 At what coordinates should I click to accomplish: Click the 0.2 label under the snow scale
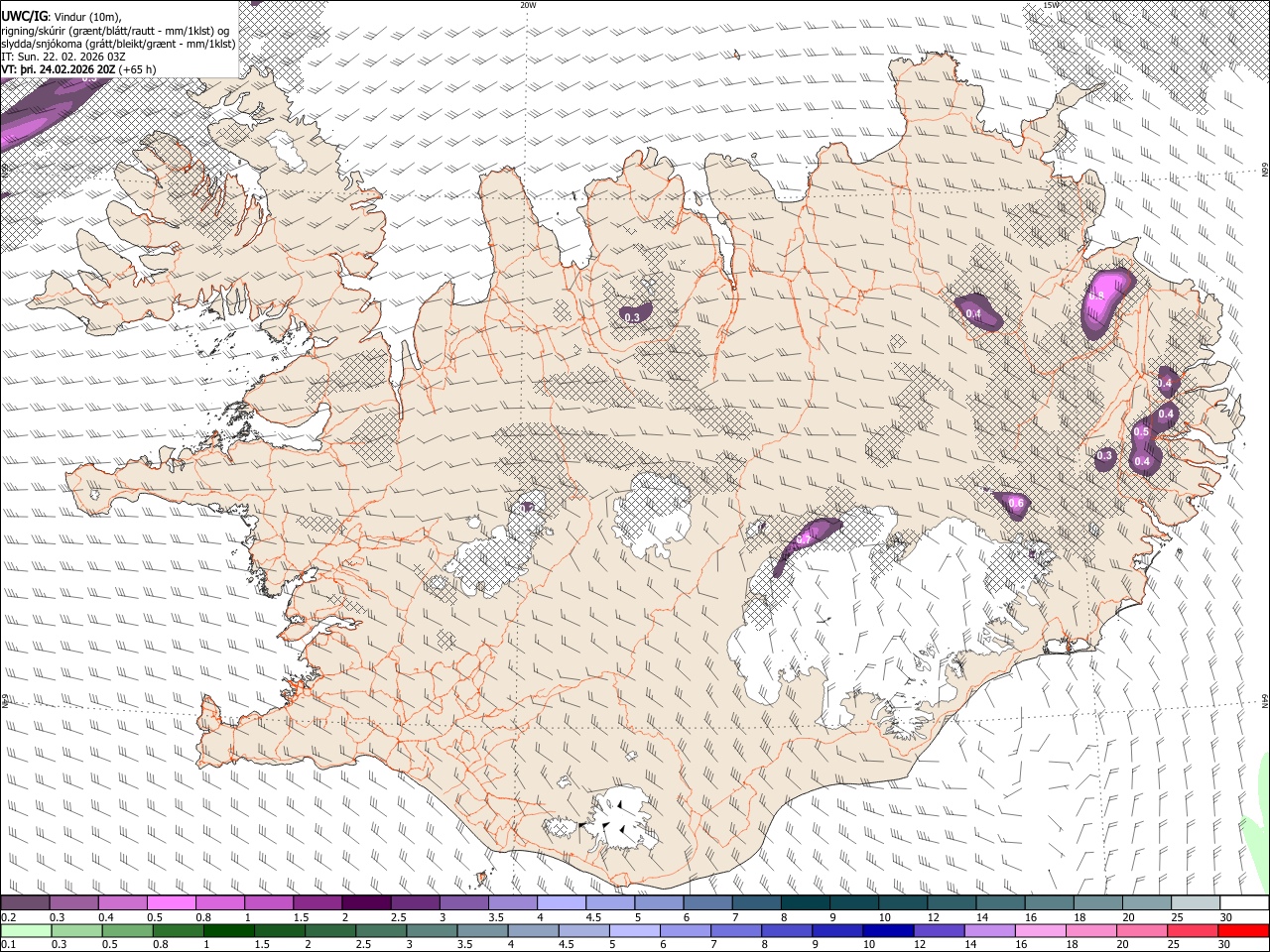[x=7, y=917]
